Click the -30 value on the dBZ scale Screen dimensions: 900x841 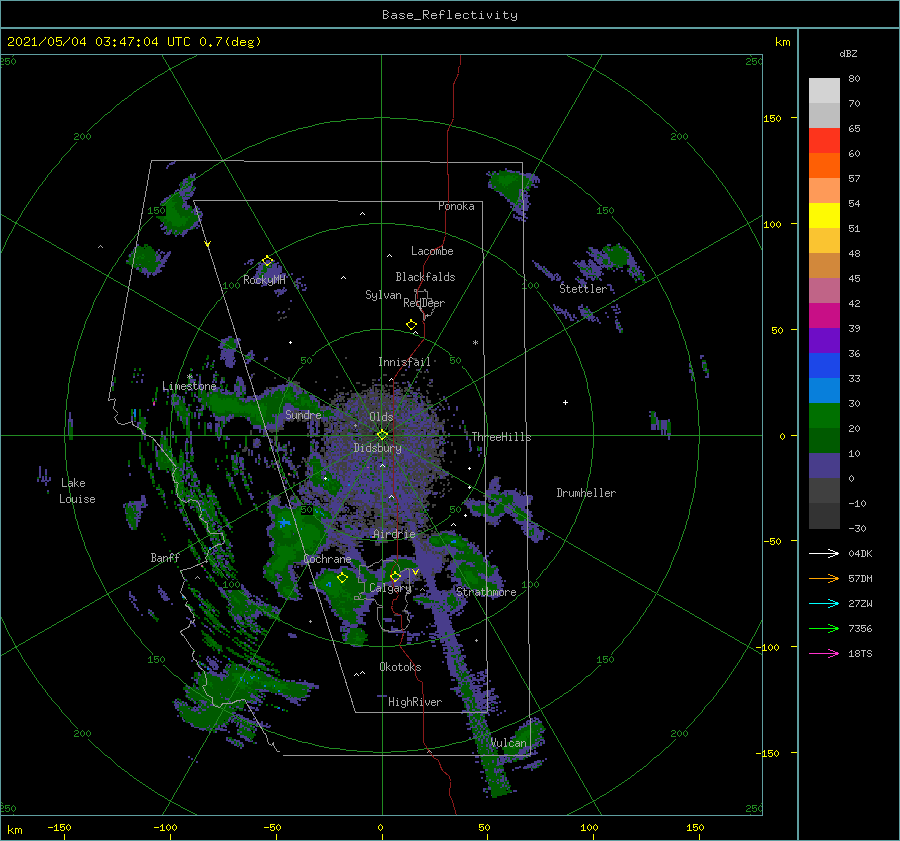(857, 528)
